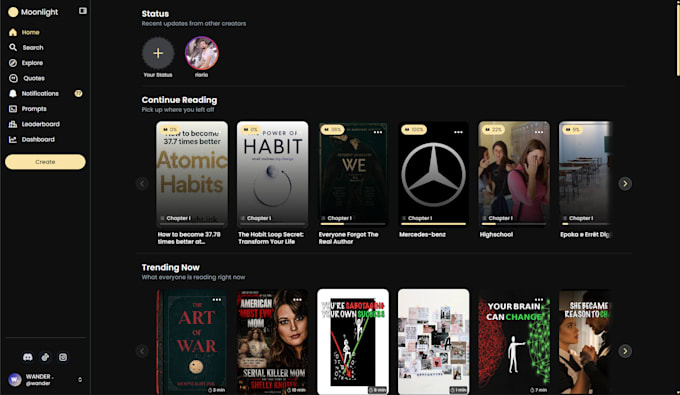Collapse the sidebar panel
Image resolution: width=680 pixels, height=395 pixels.
(x=82, y=11)
